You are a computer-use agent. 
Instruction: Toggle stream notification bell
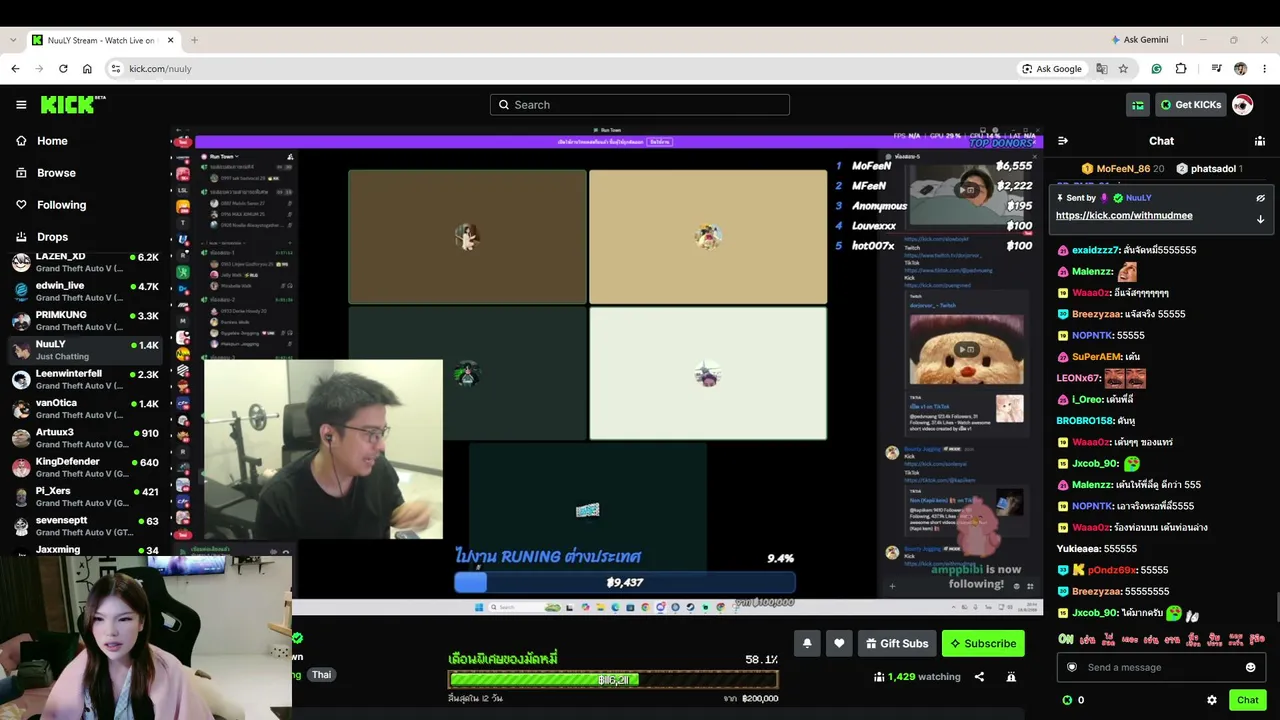[807, 643]
